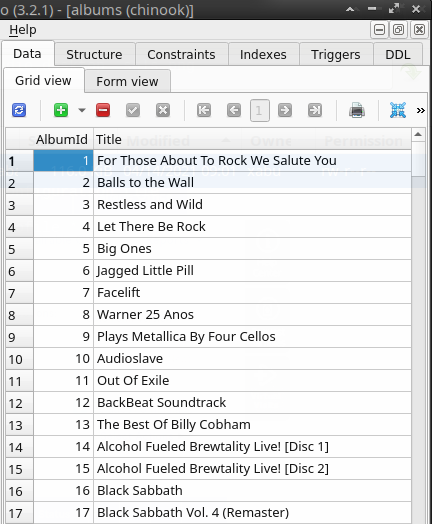Click the page number input field
Viewport: 432px width, 524px height.
tap(259, 110)
